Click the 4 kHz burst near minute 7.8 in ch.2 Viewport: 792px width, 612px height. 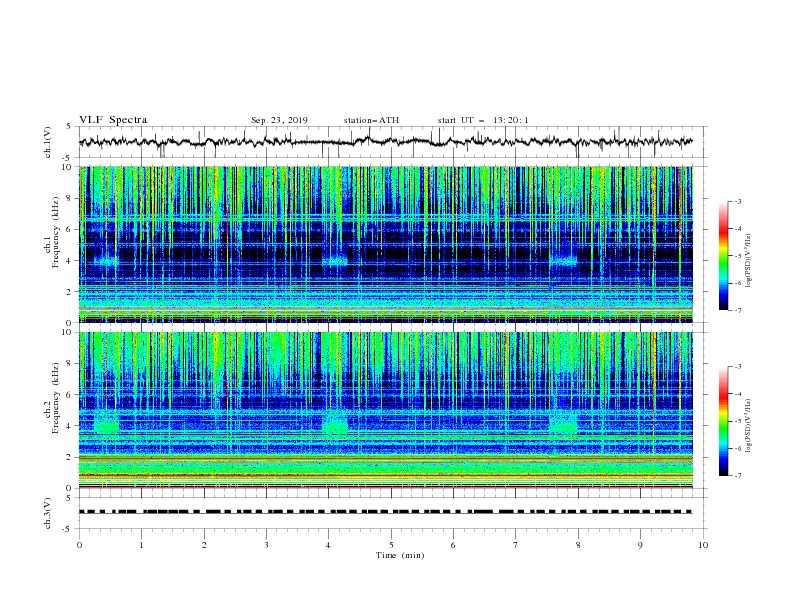(563, 425)
